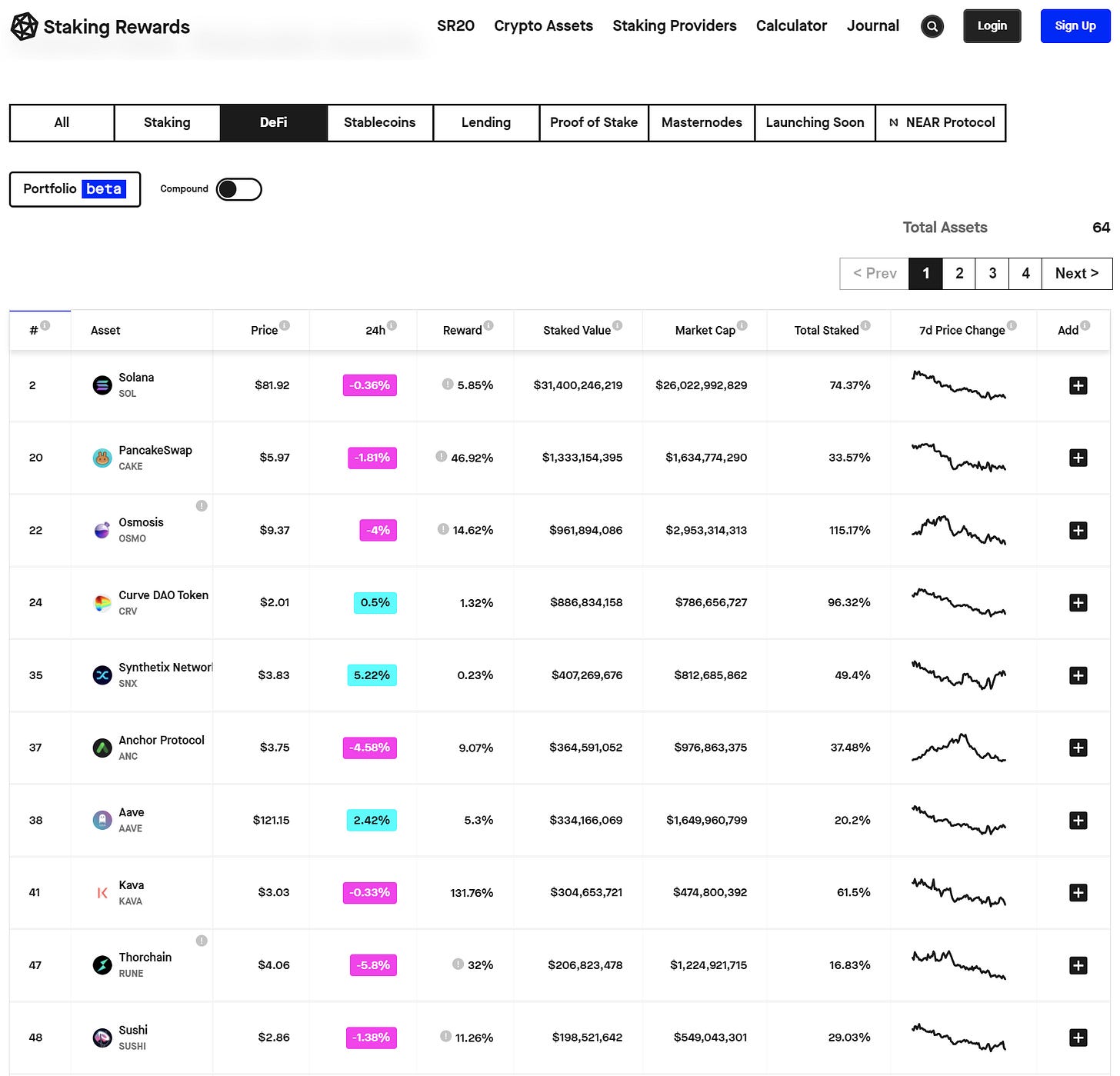The width and height of the screenshot is (1120, 1076).
Task: Open Journal in top navigation
Action: pyautogui.click(x=873, y=26)
